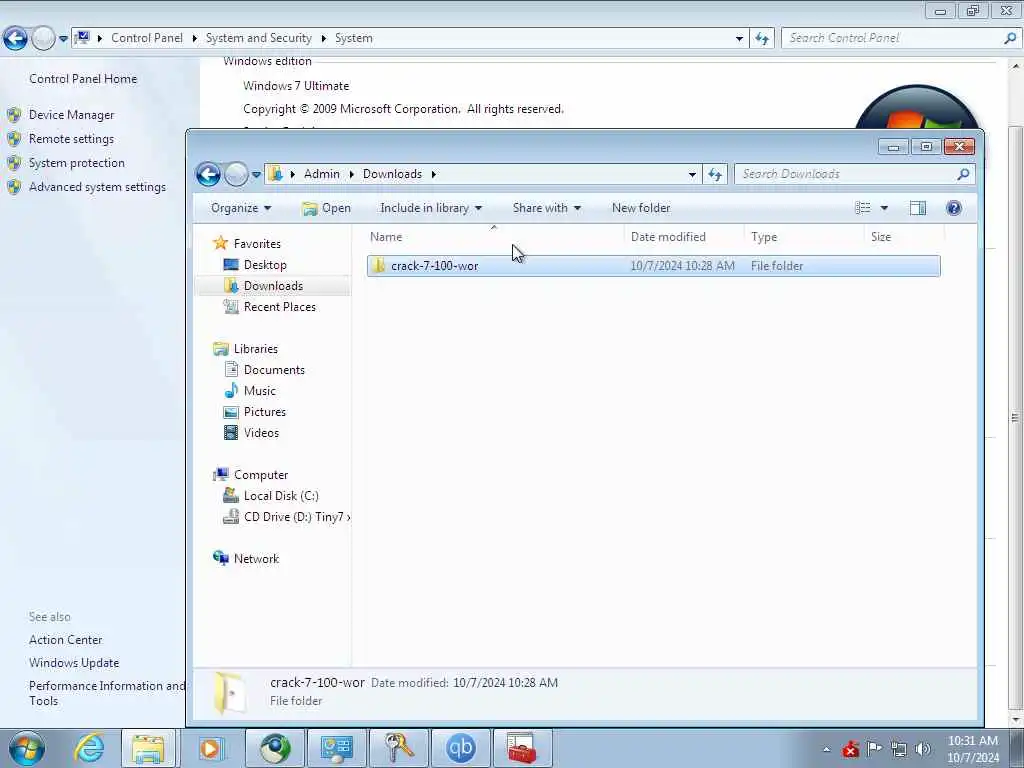This screenshot has width=1024, height=768.
Task: Sort by the Type column
Action: pos(804,236)
